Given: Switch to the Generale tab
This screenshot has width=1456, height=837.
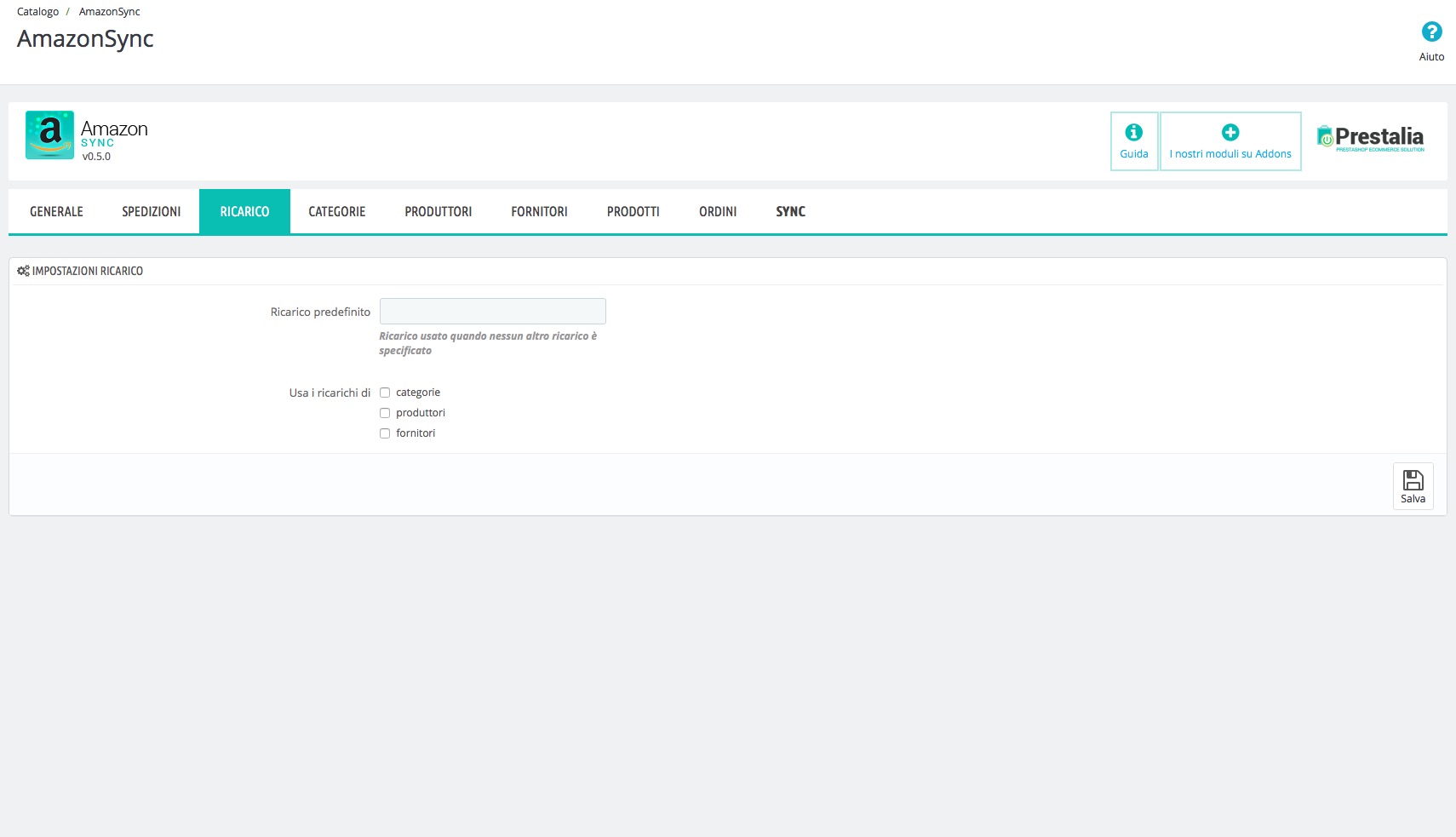Looking at the screenshot, I should click(x=56, y=211).
